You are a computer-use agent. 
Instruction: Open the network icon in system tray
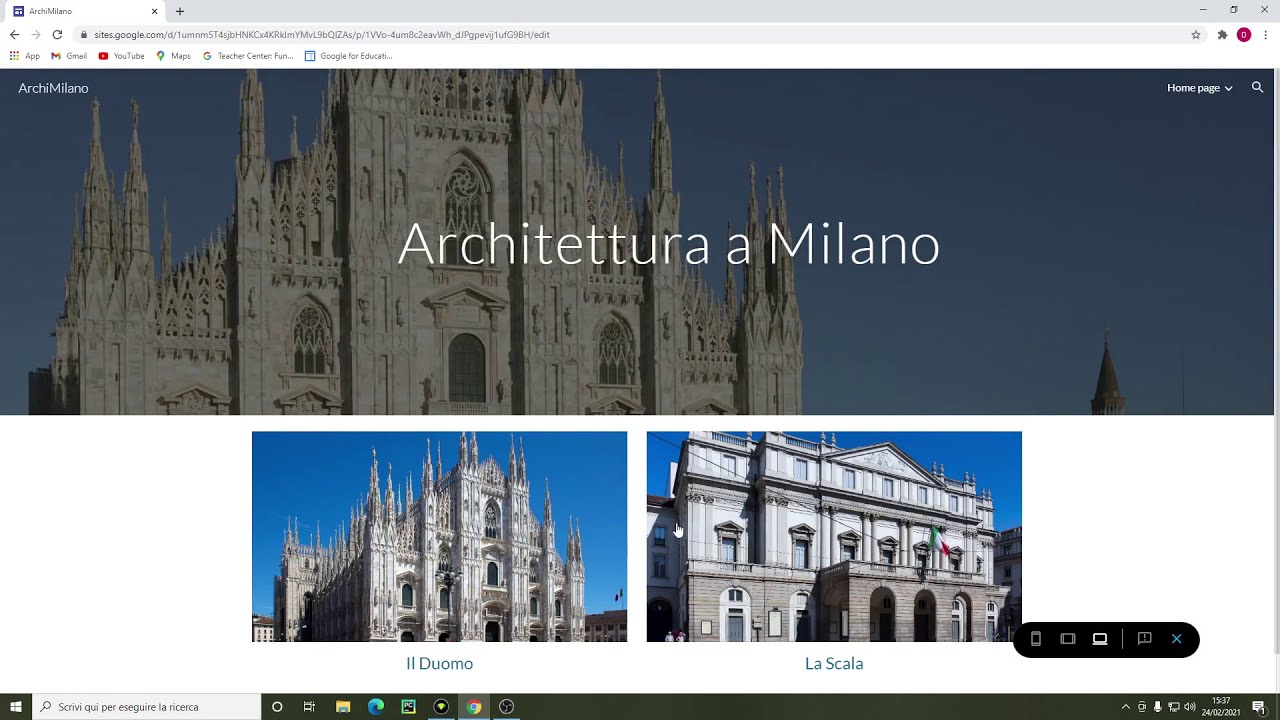tap(1173, 707)
